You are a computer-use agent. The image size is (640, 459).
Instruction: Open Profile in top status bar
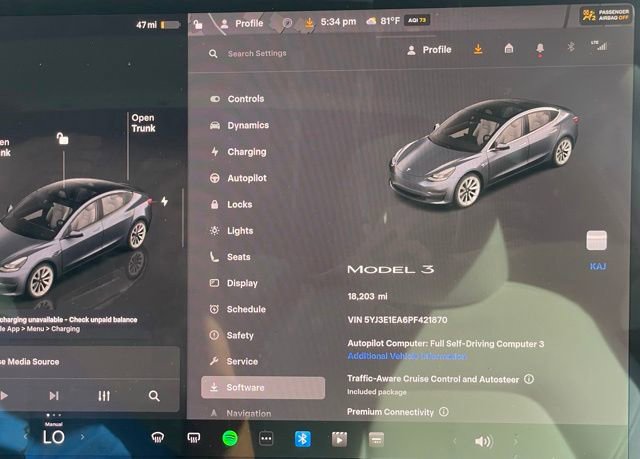pyautogui.click(x=242, y=24)
